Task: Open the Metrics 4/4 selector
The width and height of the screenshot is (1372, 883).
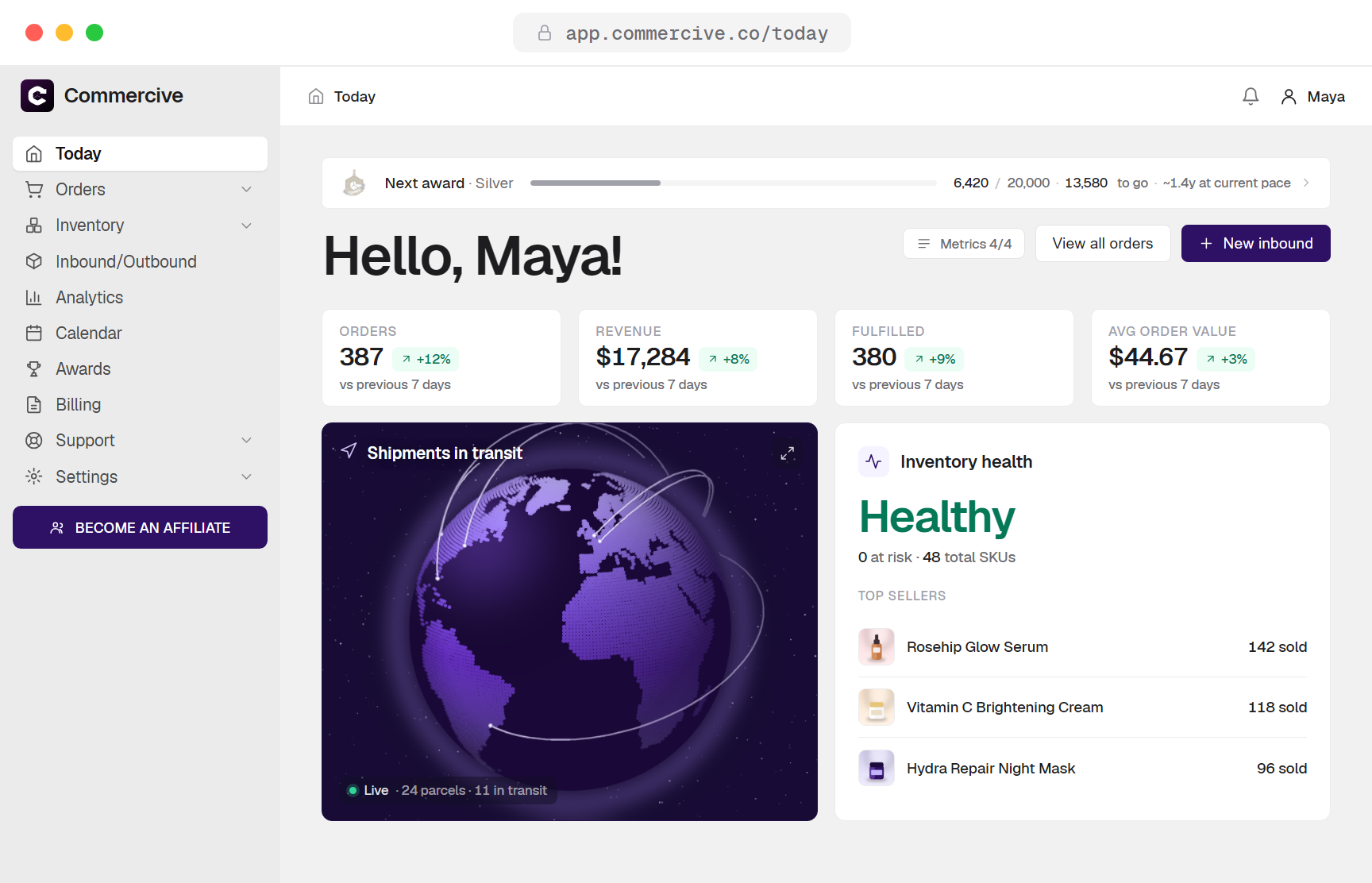Action: click(964, 244)
